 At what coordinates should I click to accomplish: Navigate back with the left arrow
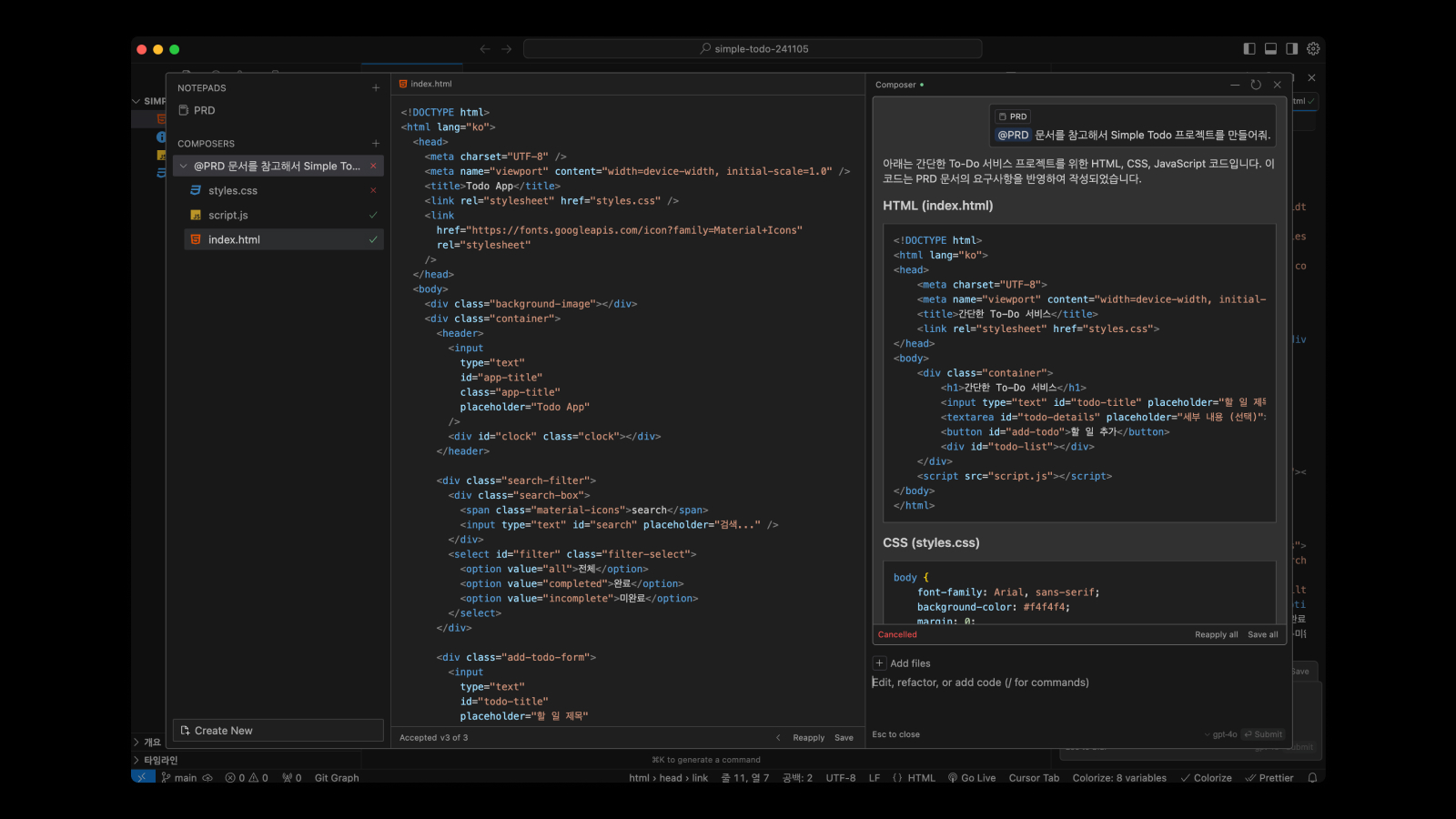pos(485,49)
